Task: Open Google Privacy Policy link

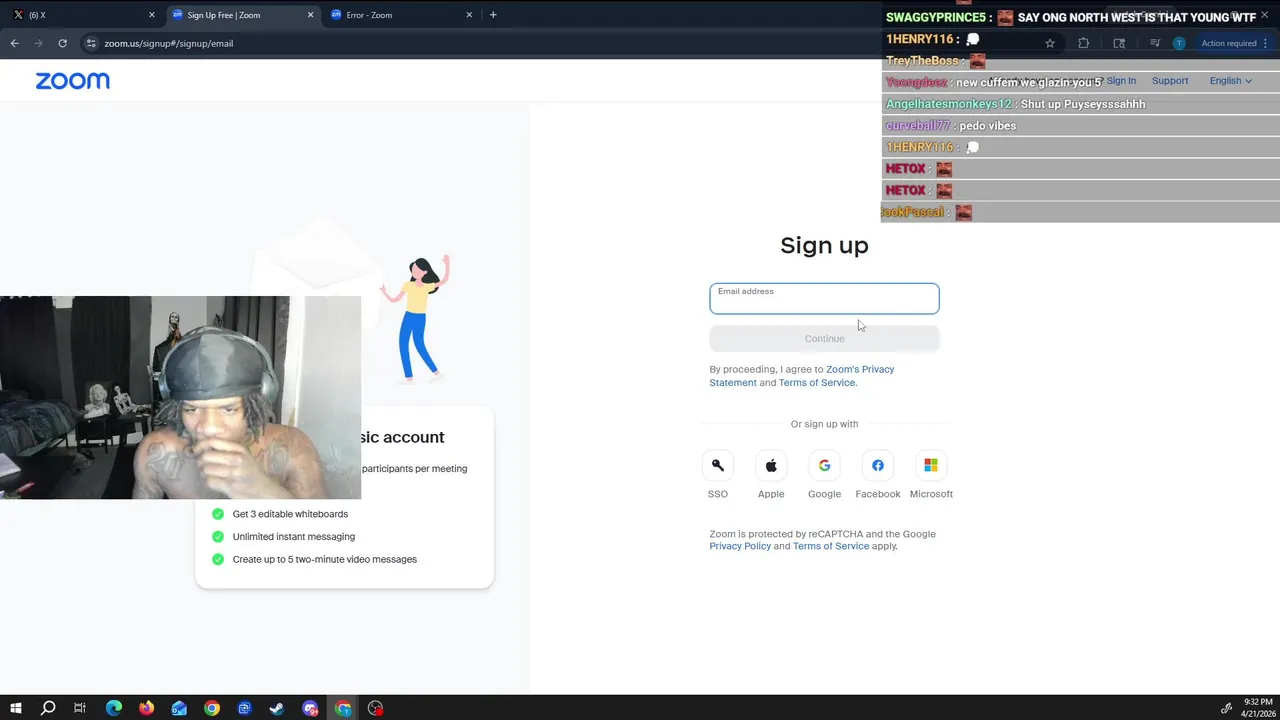Action: tap(740, 546)
